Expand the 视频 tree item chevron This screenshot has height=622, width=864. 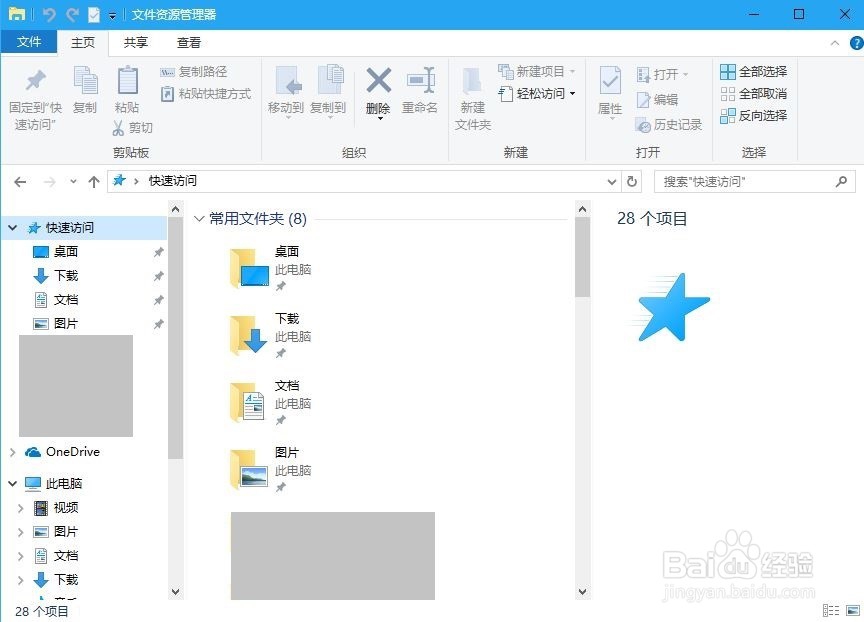[x=20, y=507]
